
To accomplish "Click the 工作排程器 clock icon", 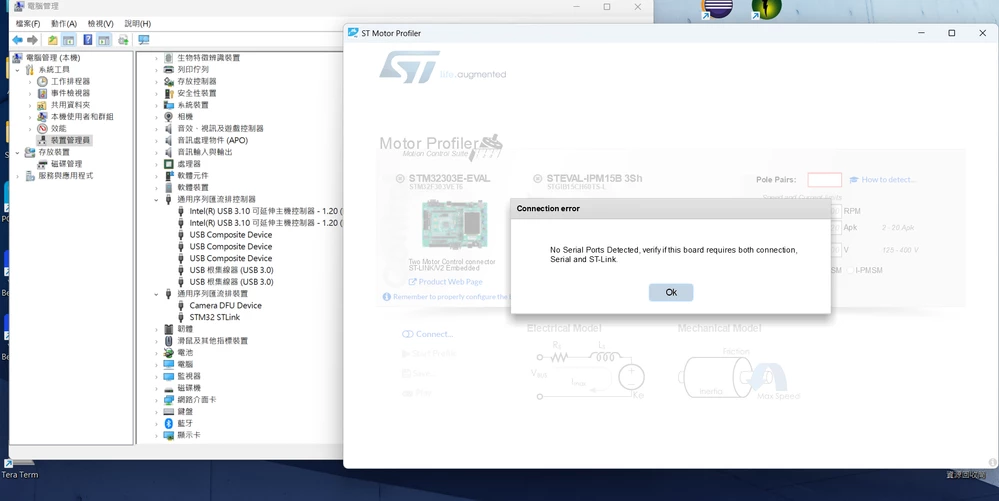I will coord(42,82).
